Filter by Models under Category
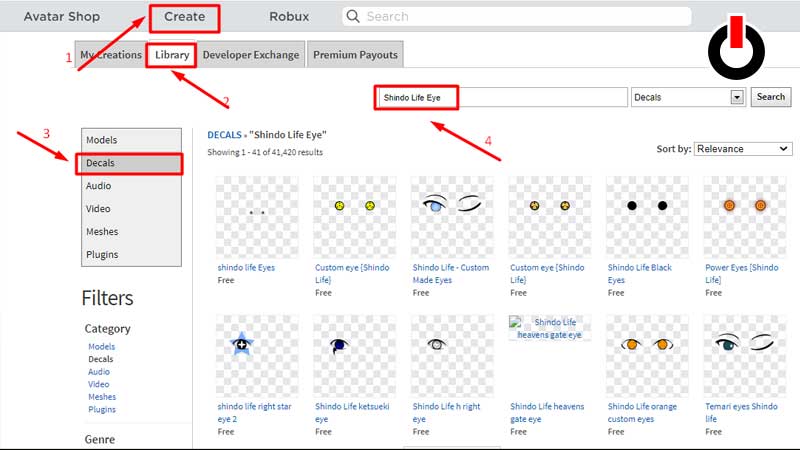This screenshot has height=450, width=800. [x=102, y=346]
